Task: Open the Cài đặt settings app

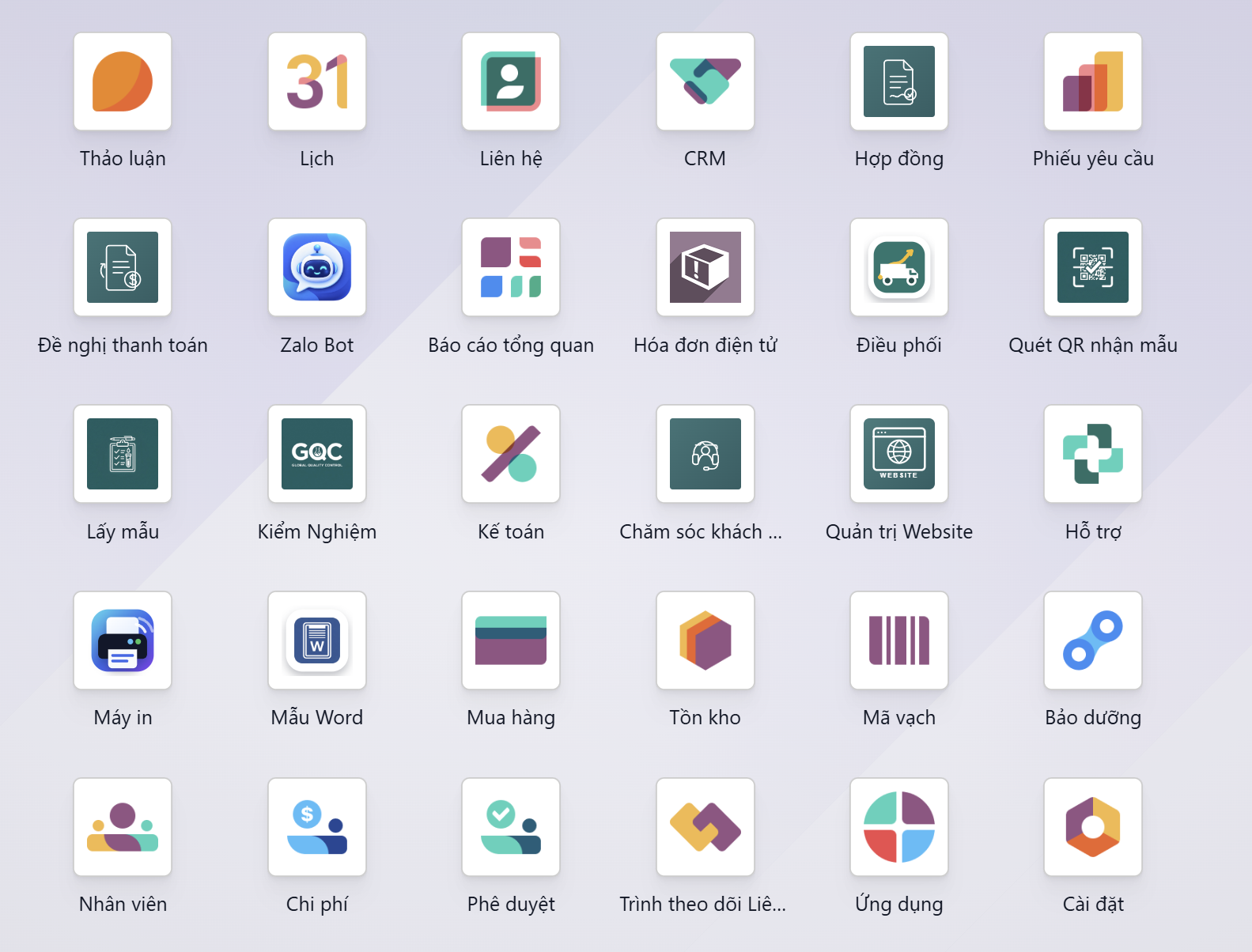Action: point(1093,827)
